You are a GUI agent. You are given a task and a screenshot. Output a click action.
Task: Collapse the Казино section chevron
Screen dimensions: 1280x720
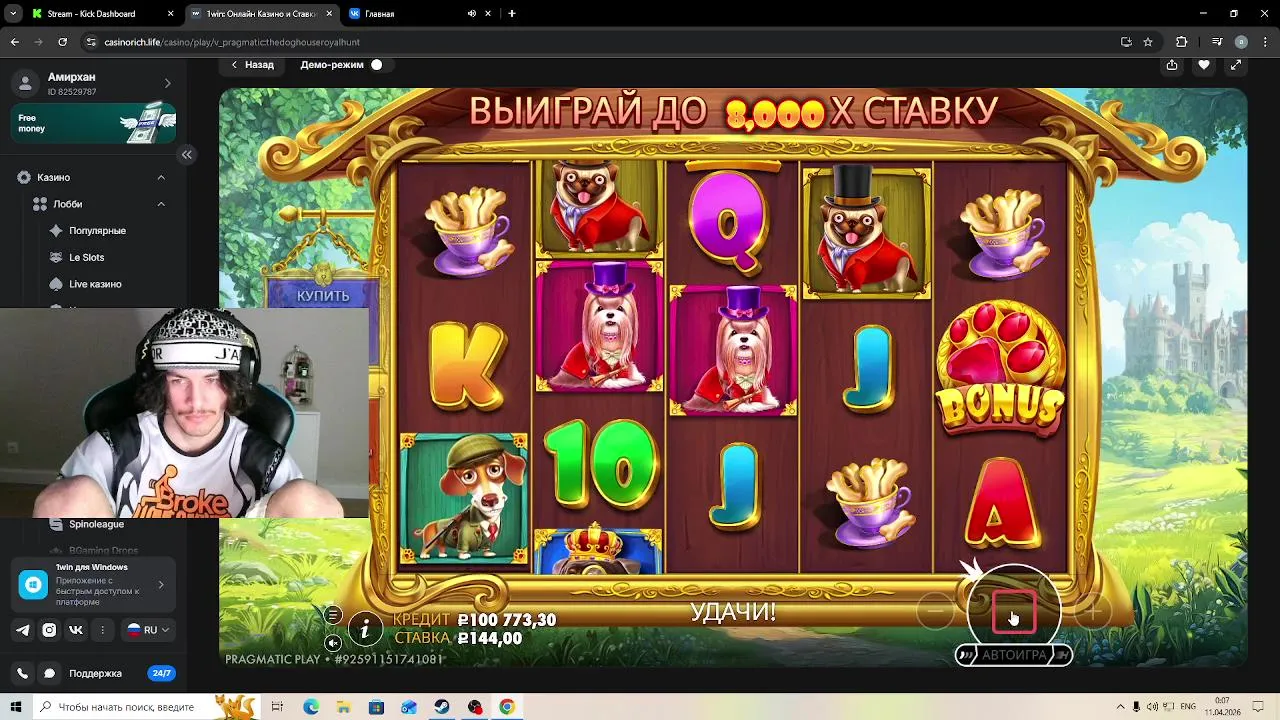pos(161,177)
